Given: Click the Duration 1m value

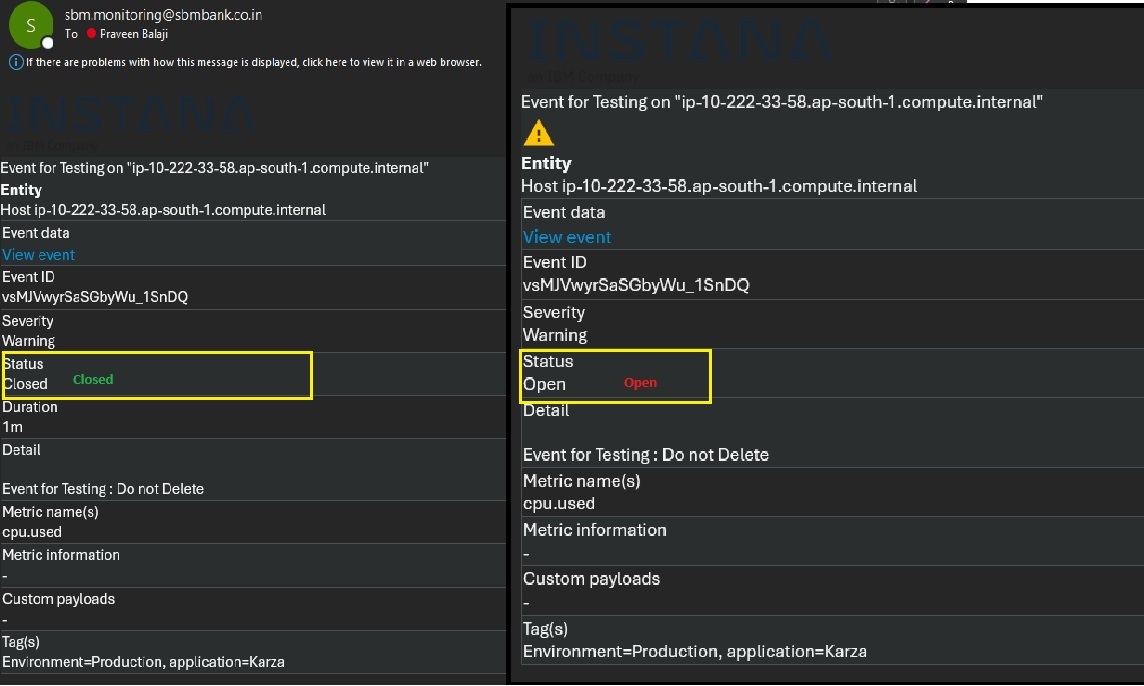Looking at the screenshot, I should click(x=12, y=427).
